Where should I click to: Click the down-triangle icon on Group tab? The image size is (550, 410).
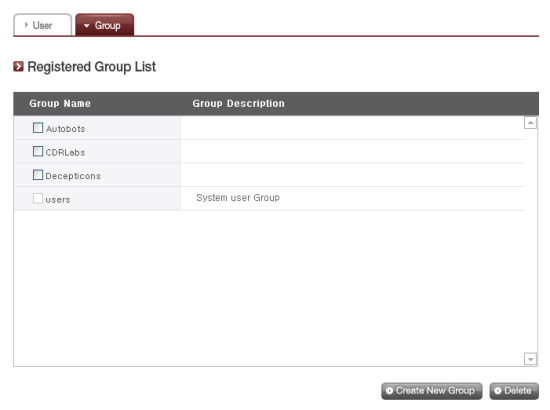point(87,26)
